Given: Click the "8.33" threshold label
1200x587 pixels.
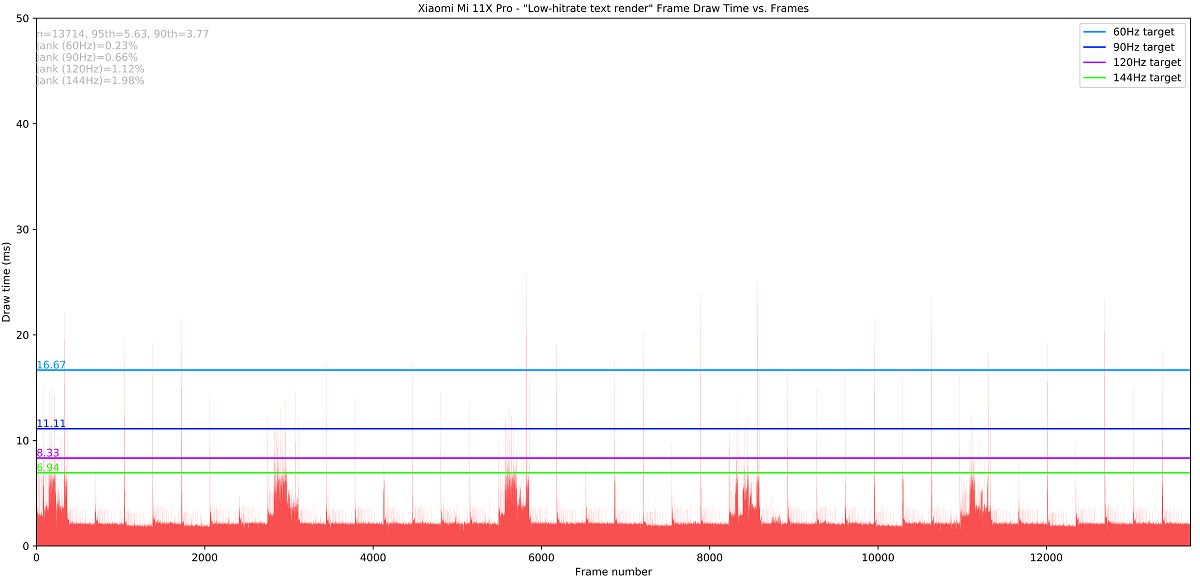Looking at the screenshot, I should pos(48,453).
